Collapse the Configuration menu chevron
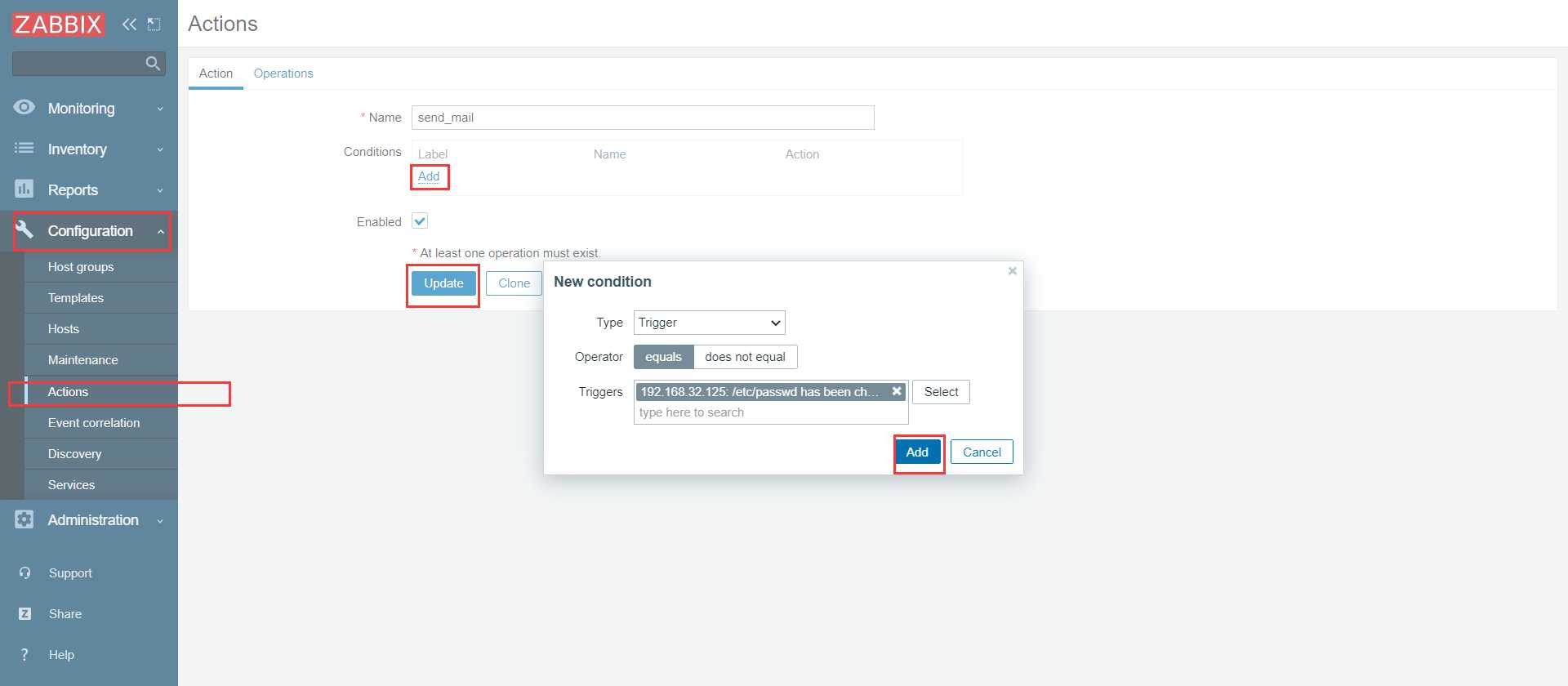Viewport: 1568px width, 686px height. point(161,232)
